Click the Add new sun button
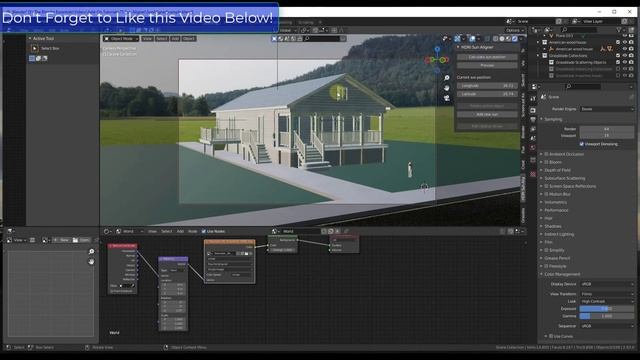The image size is (640, 360). [487, 115]
